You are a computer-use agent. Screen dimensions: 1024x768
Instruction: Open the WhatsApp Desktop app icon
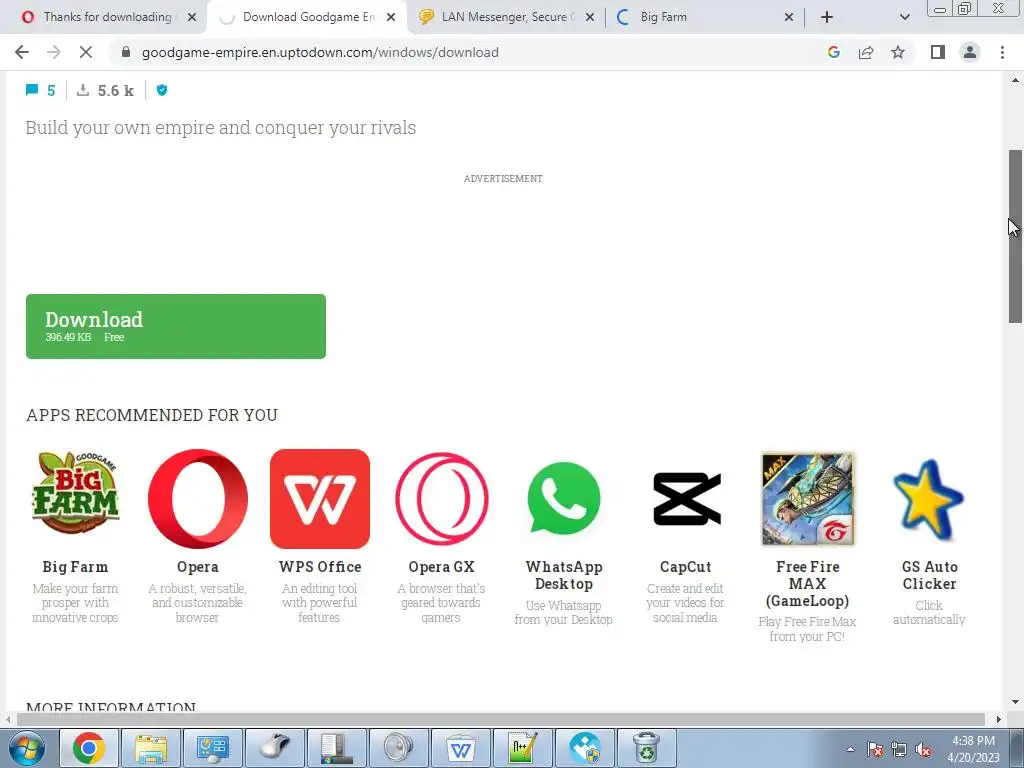click(564, 498)
